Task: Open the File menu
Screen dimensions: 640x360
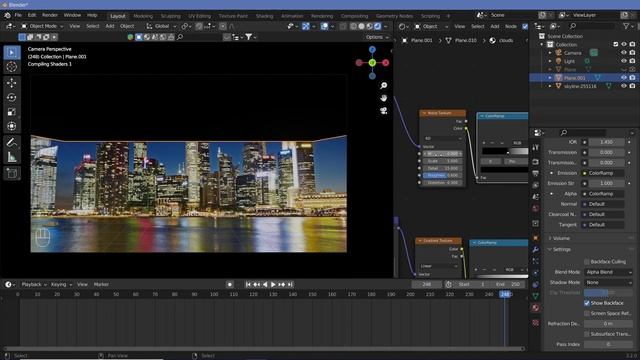Action: (18, 15)
